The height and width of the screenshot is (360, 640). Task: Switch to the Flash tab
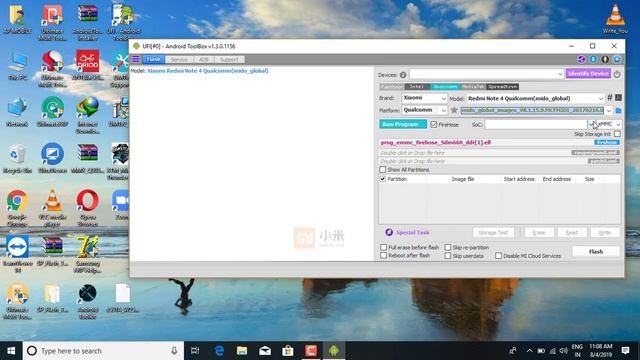(153, 59)
